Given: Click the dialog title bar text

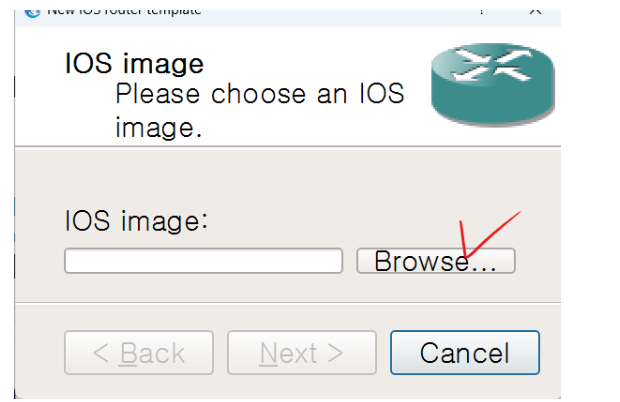Looking at the screenshot, I should click(124, 12).
